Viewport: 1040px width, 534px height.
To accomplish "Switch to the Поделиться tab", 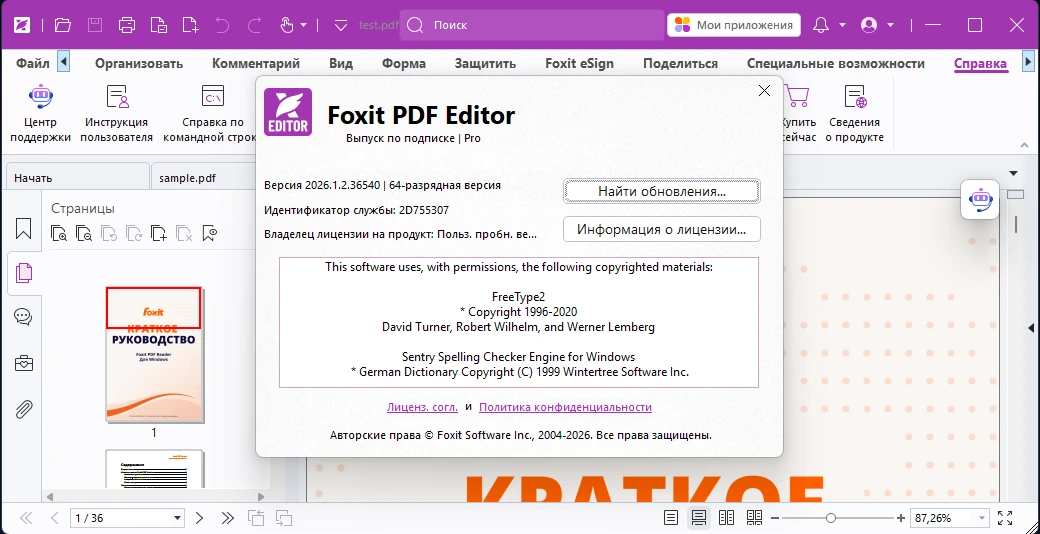I will click(x=681, y=64).
